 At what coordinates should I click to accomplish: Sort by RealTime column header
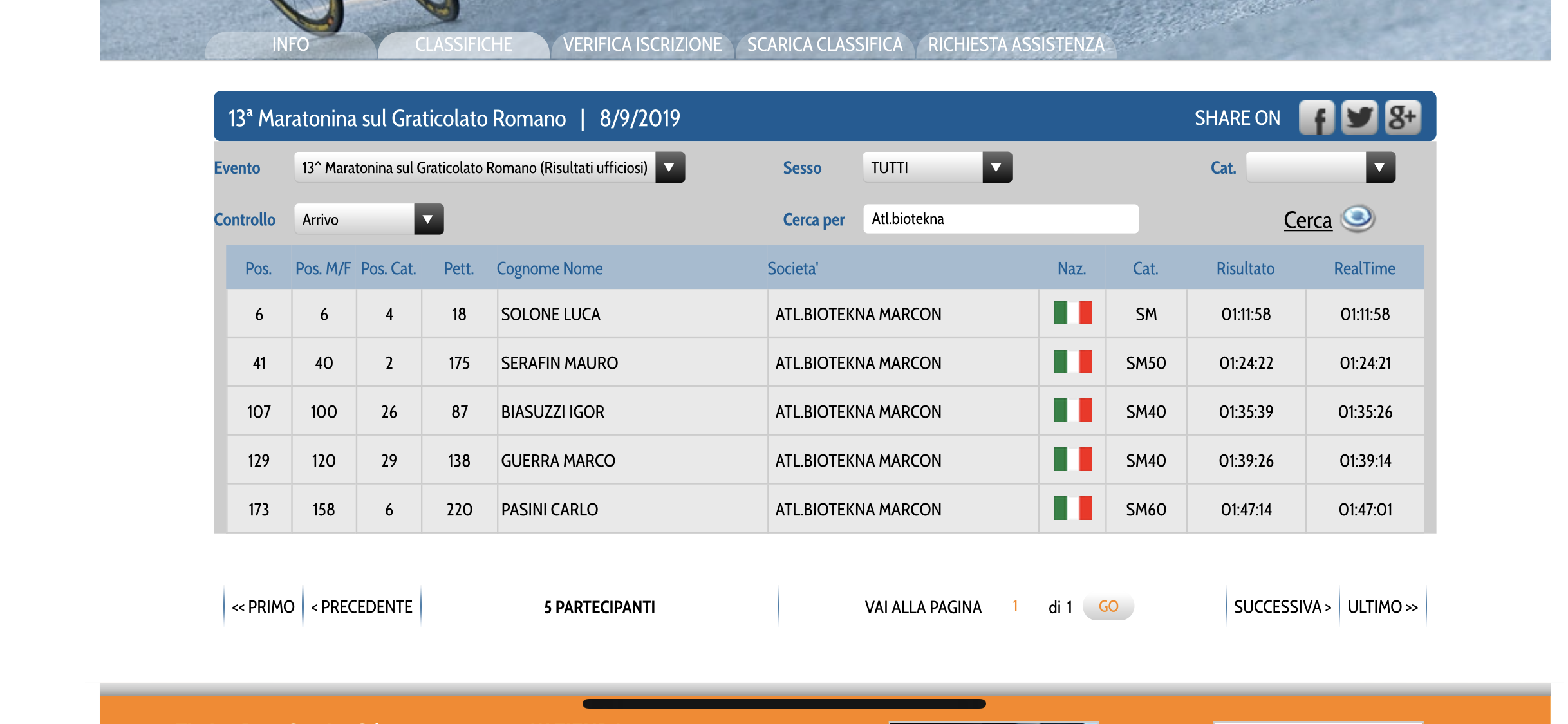point(1364,268)
